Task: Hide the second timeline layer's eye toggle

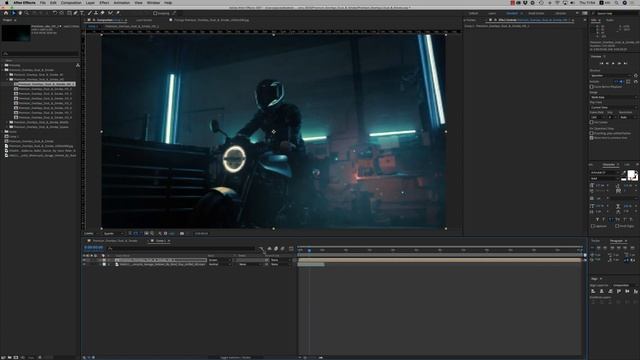Action: point(84,264)
